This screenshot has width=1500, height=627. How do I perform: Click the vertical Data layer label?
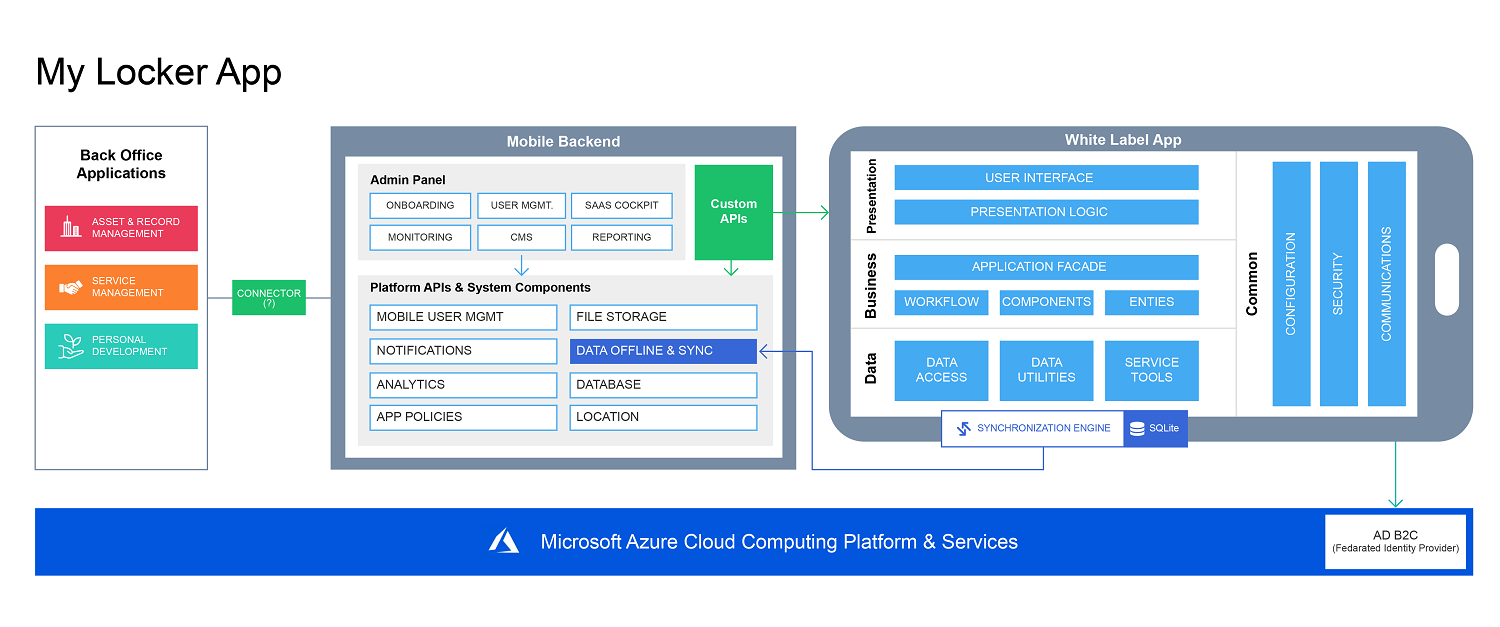click(871, 369)
